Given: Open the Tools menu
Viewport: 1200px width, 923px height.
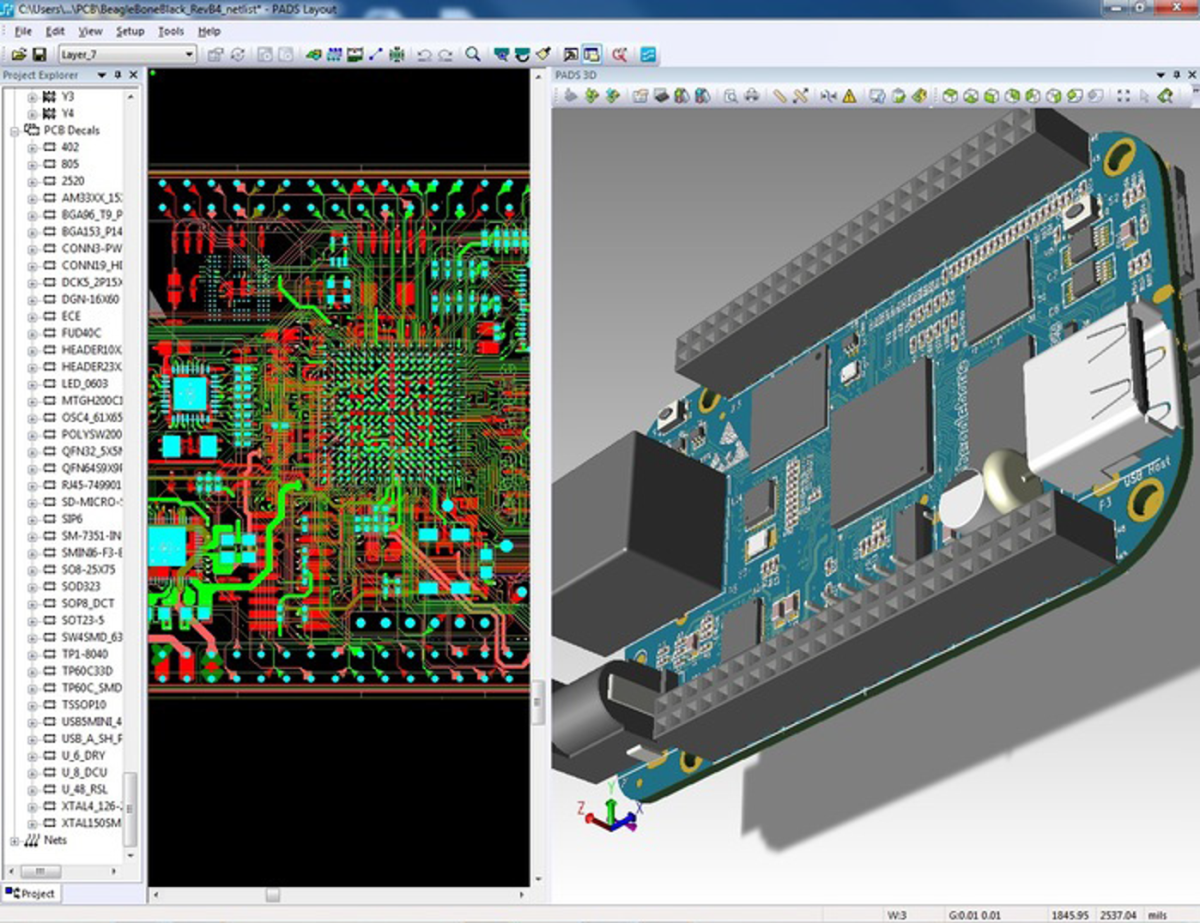Looking at the screenshot, I should 171,31.
